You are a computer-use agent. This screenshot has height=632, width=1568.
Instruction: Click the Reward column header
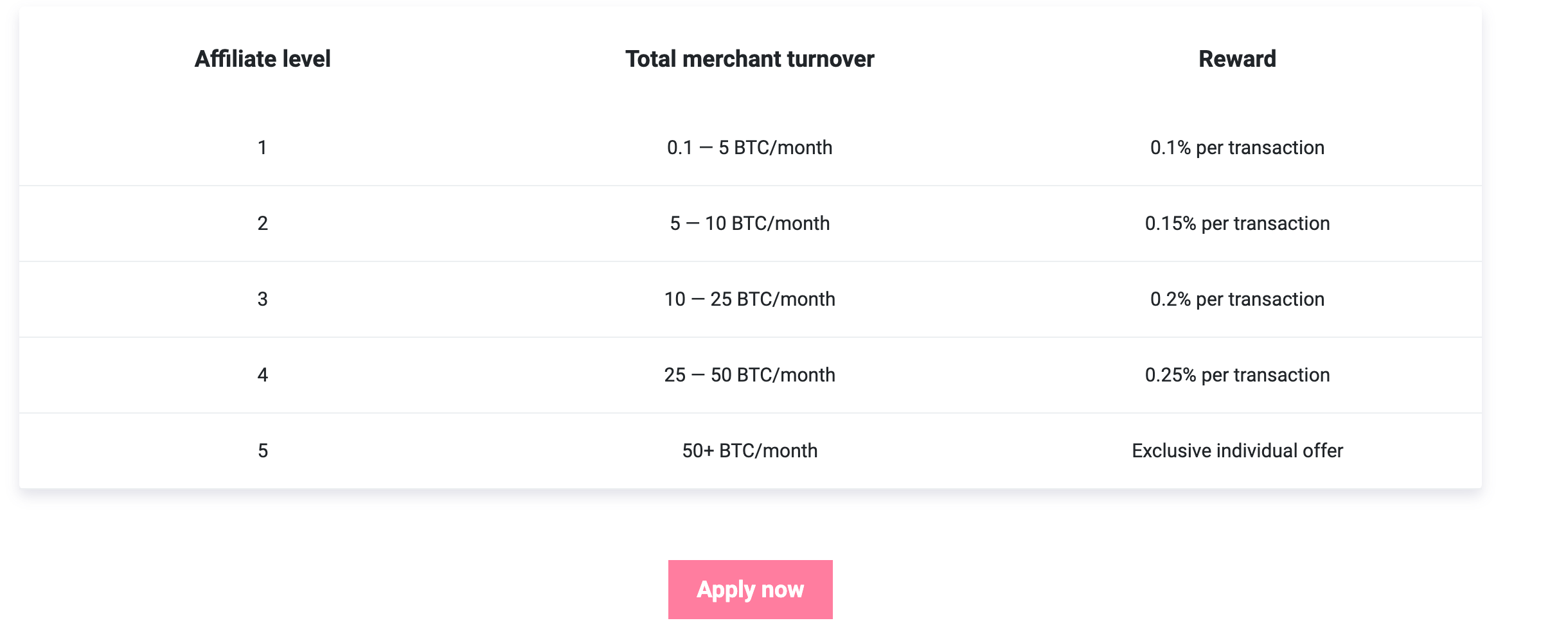(x=1237, y=59)
